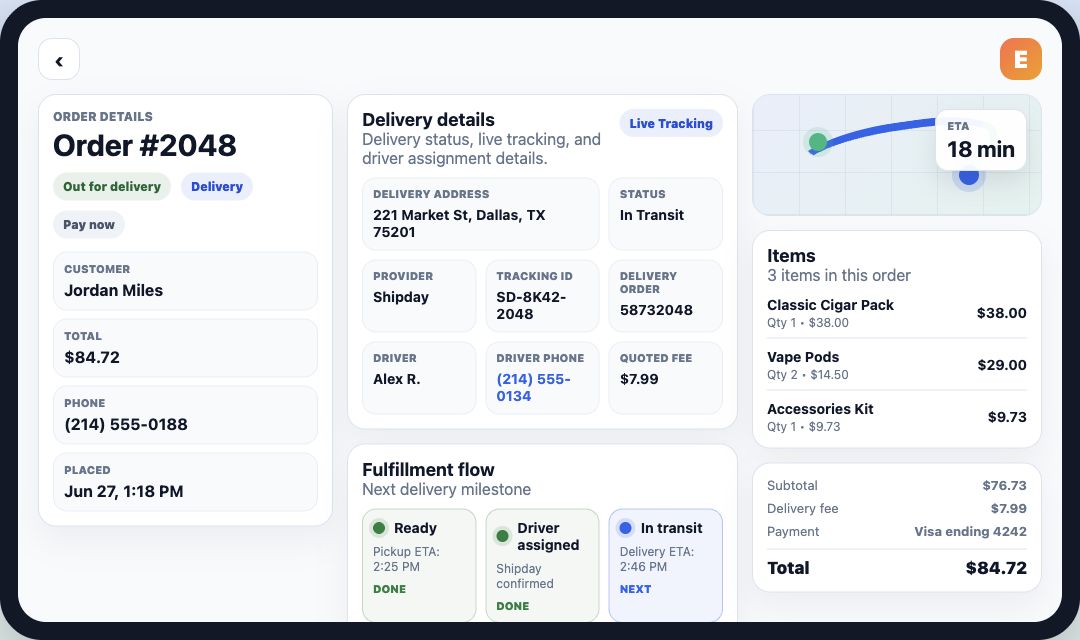Click Delivery ETA: 2:46 PM text
Image resolution: width=1080 pixels, height=640 pixels.
[656, 559]
